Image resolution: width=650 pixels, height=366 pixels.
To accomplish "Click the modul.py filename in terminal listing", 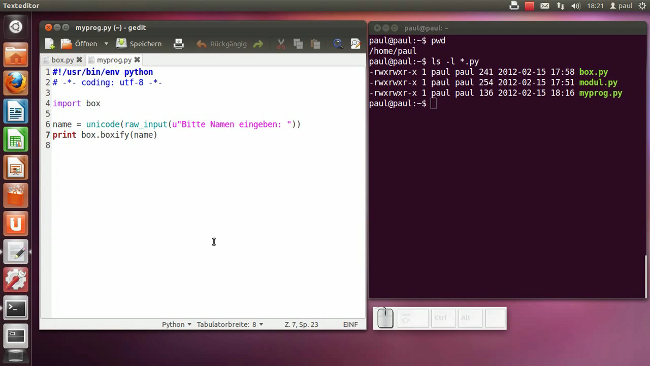I will click(x=598, y=82).
